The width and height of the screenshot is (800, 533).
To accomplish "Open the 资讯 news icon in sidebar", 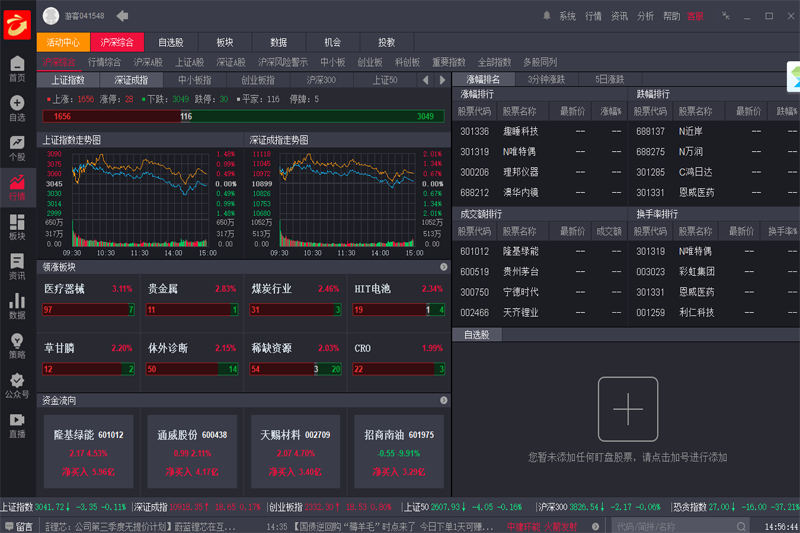I will pos(17,265).
